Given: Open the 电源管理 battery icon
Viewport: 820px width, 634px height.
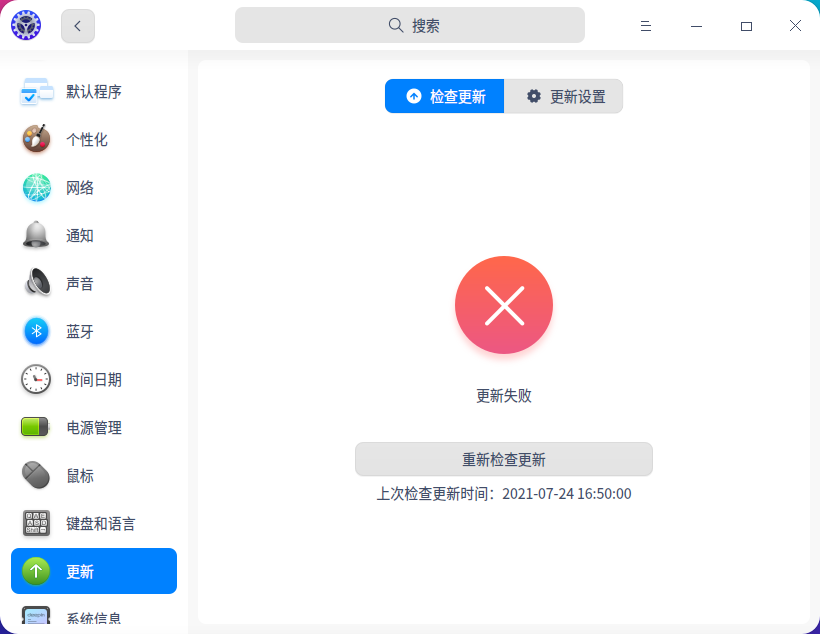Looking at the screenshot, I should point(35,427).
